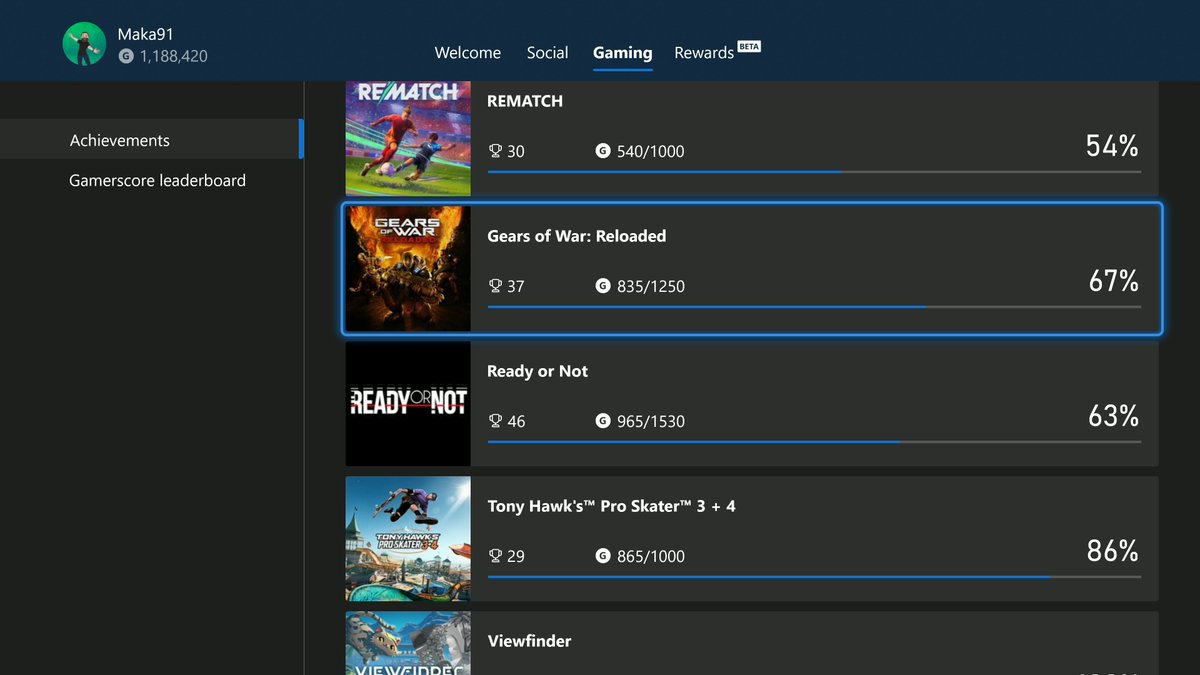
Task: Click the Tony Hawk's progress bar
Action: [x=814, y=577]
